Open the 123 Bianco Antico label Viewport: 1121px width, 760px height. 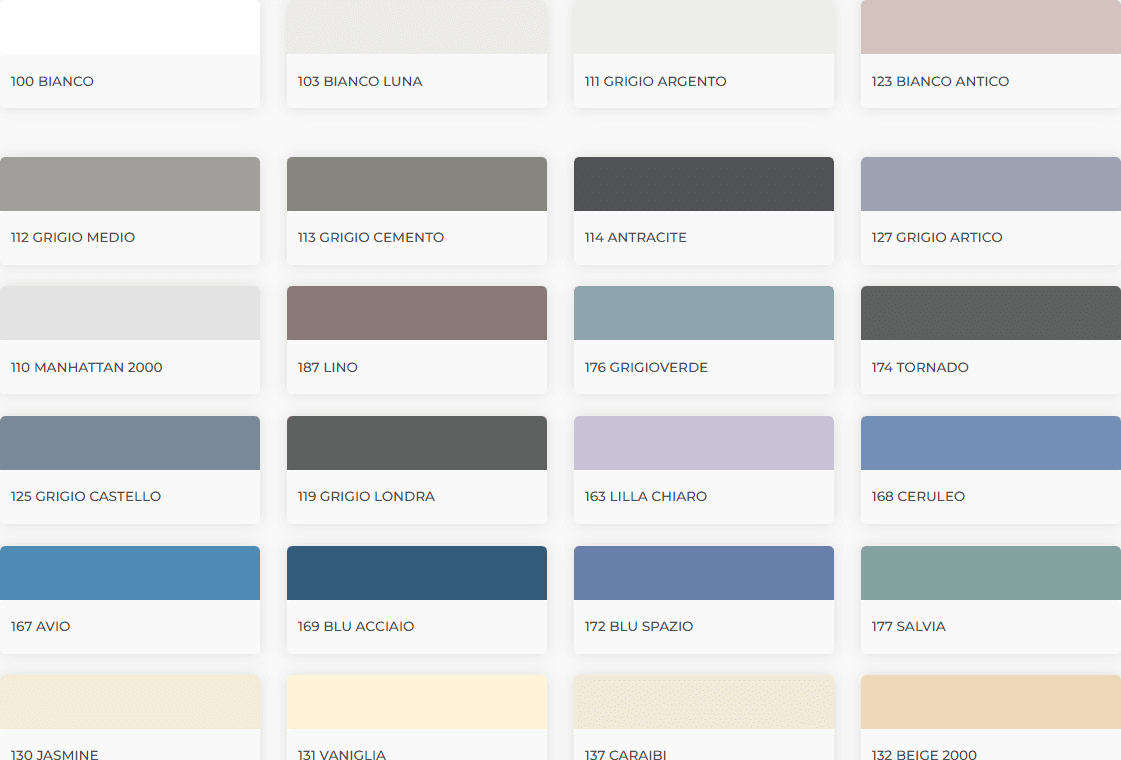point(940,82)
